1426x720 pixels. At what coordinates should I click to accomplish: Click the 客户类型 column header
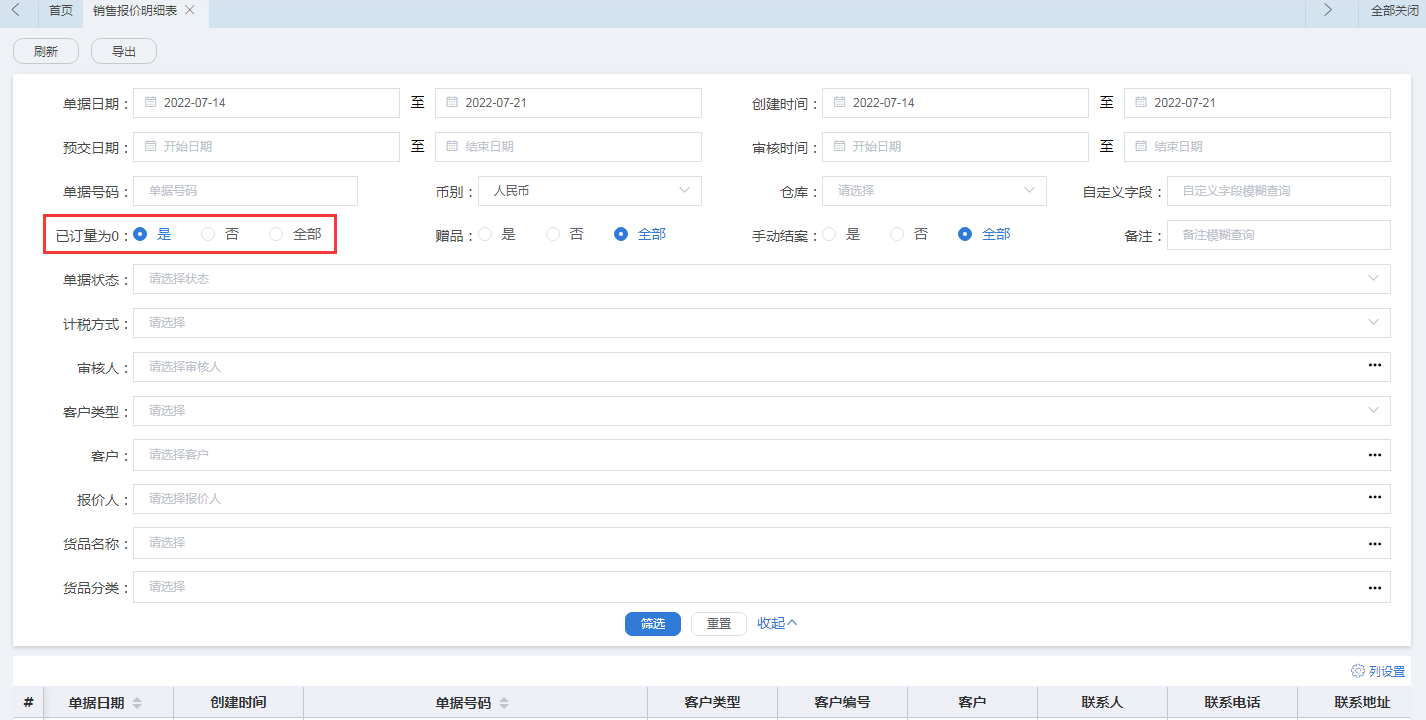pos(712,702)
